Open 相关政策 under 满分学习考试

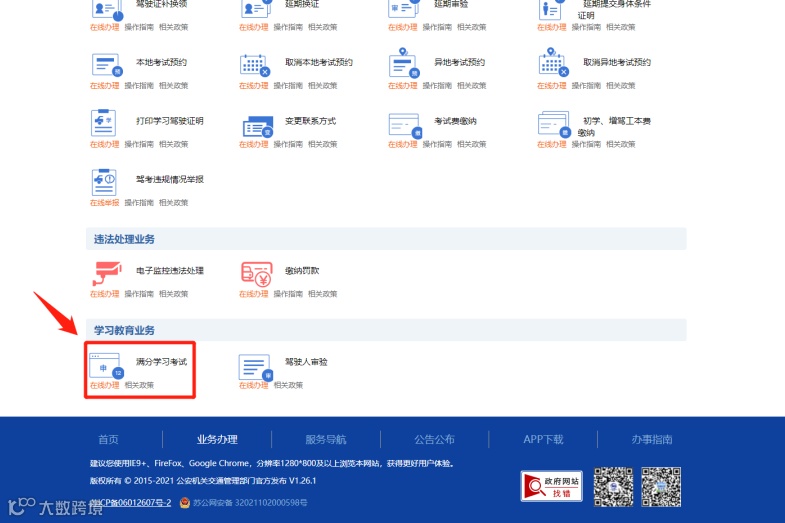(139, 385)
